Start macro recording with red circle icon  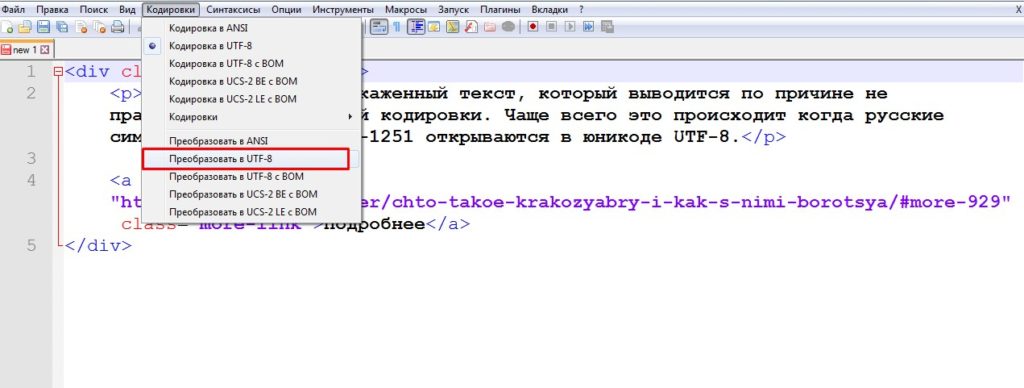point(533,27)
